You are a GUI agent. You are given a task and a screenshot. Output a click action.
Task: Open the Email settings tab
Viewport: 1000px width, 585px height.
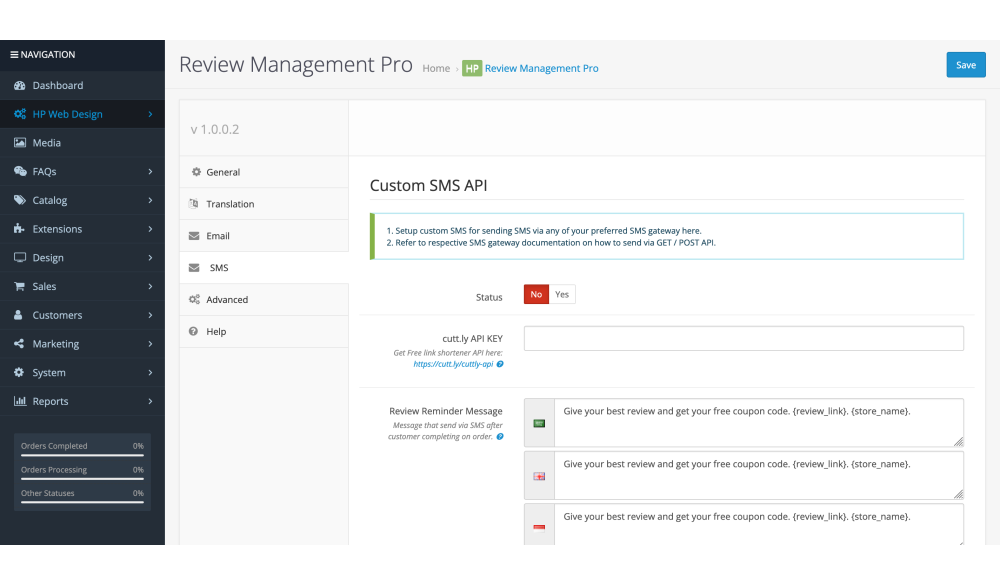click(x=218, y=236)
